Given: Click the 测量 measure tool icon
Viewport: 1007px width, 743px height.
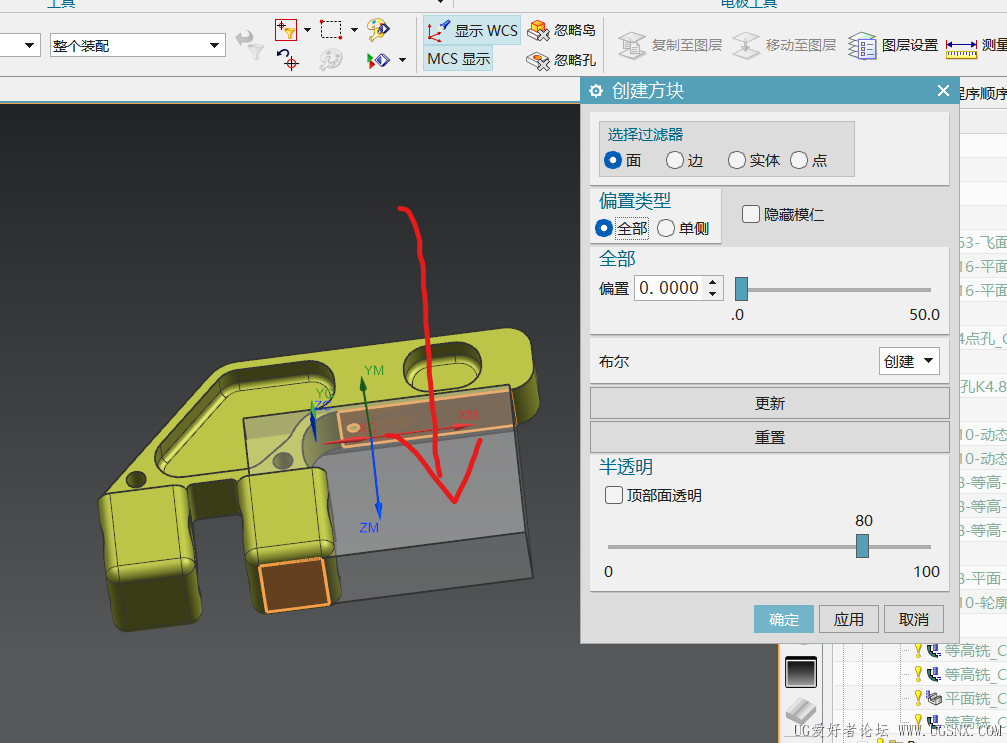Looking at the screenshot, I should pyautogui.click(x=960, y=45).
